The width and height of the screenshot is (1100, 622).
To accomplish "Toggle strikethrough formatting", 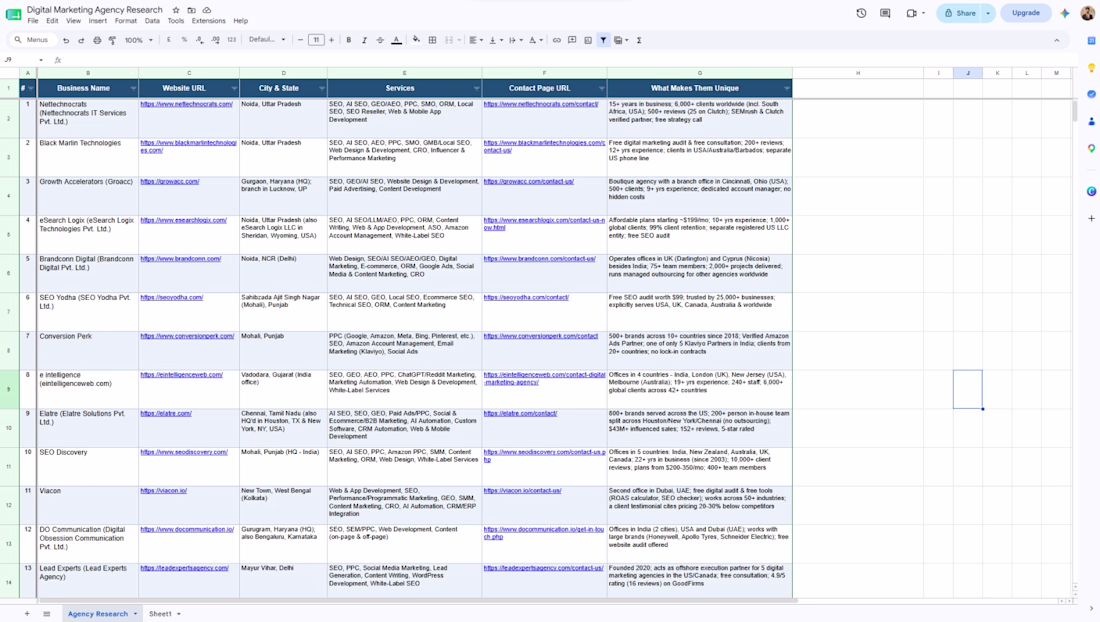I will 380,40.
